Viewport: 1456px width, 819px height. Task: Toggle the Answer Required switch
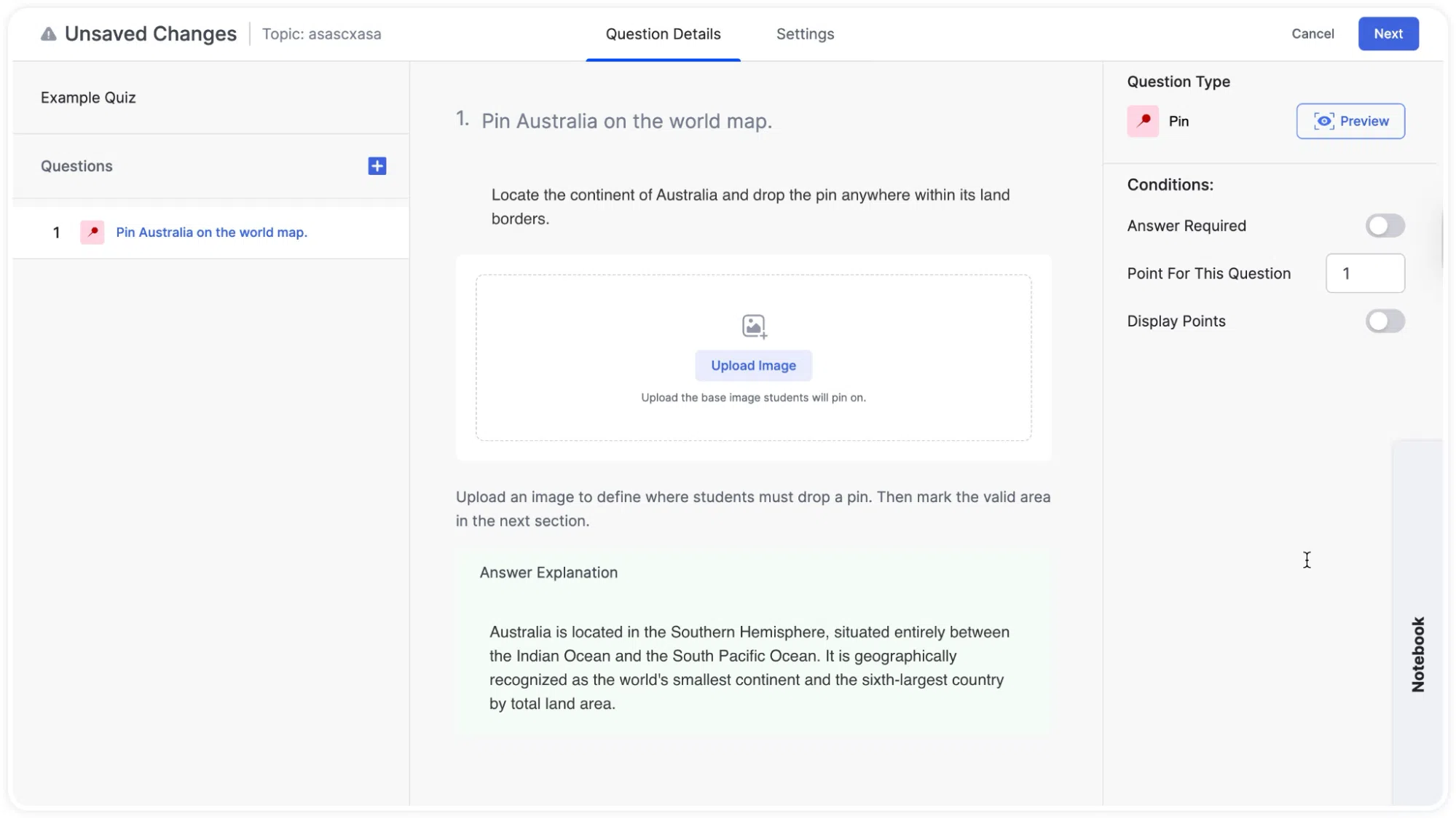[x=1385, y=226]
